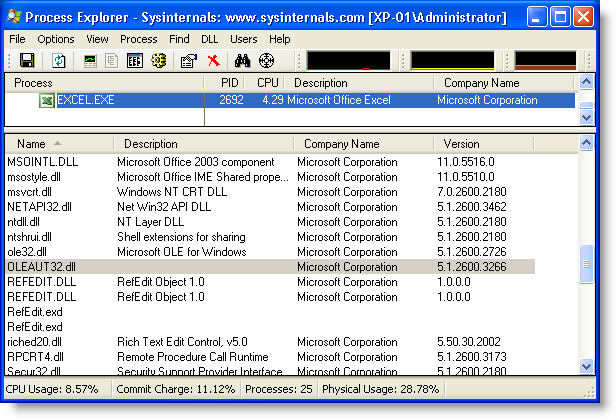The height and width of the screenshot is (419, 616).
Task: Click 'Remote Procedure Call Runtime' description
Action: click(192, 357)
